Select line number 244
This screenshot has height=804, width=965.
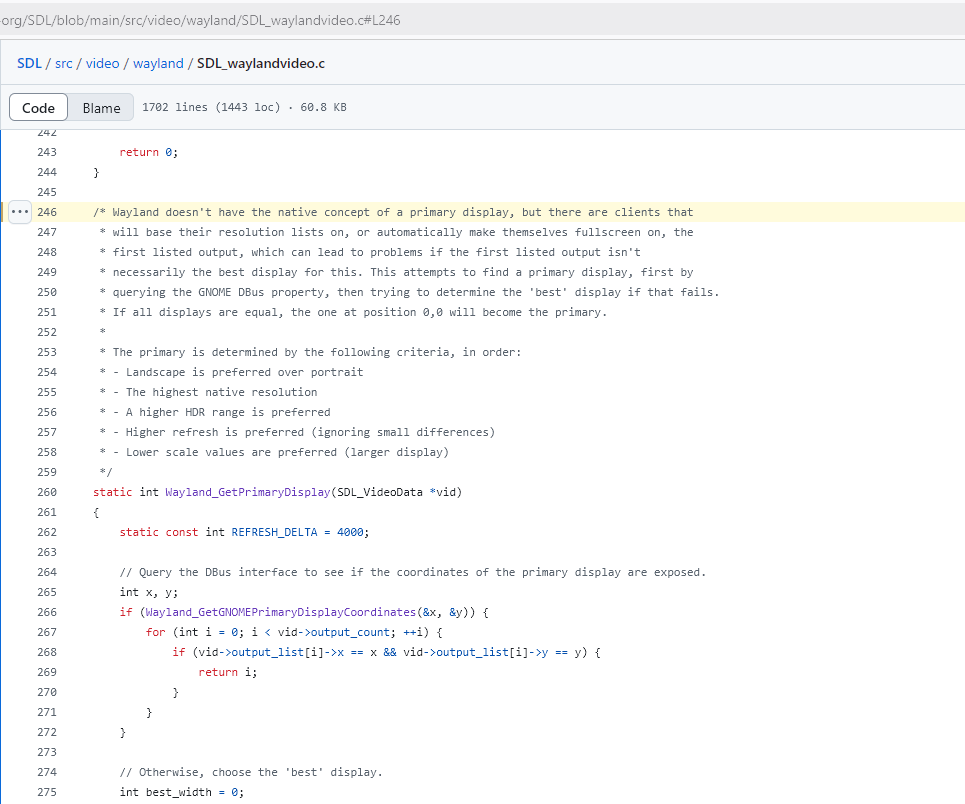click(x=47, y=172)
